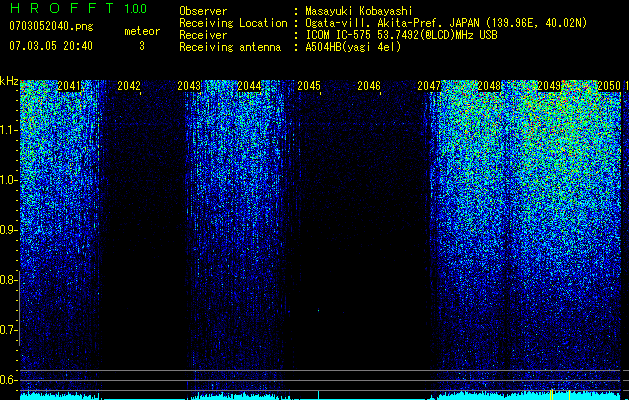Click the HROFFT 1.0.0 title text
Viewport: 629px width, 400px height.
tap(79, 8)
